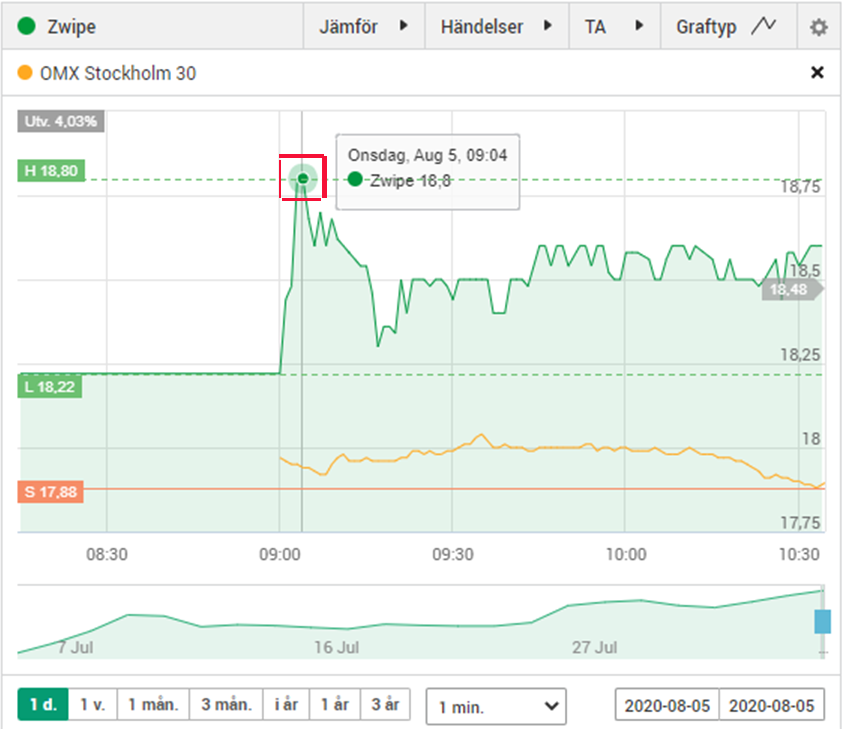Click the 27 Jul navigator label
843x729 pixels.
[x=594, y=647]
